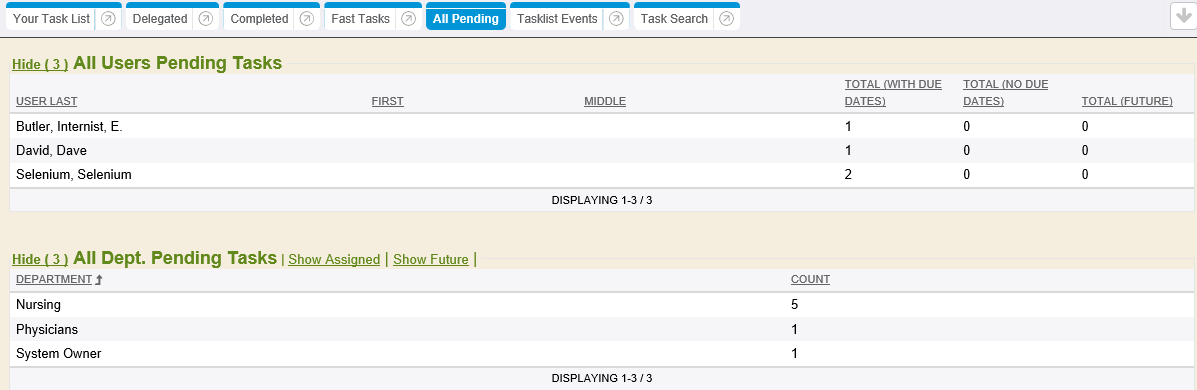Screen dimensions: 1197x390
Task: Click the Department column sort arrow
Action: 98,280
